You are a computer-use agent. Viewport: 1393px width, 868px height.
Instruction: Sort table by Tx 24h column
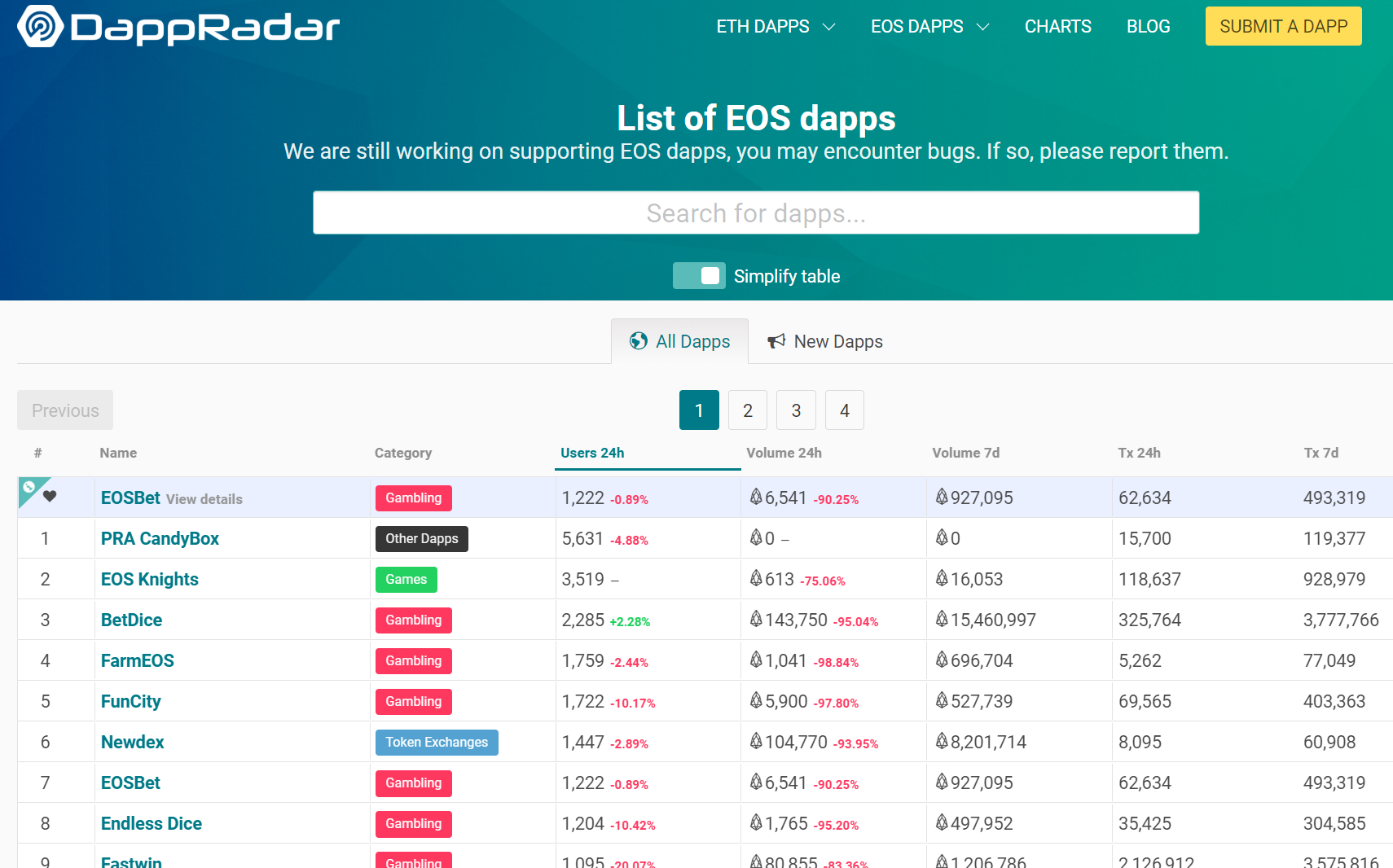1139,453
